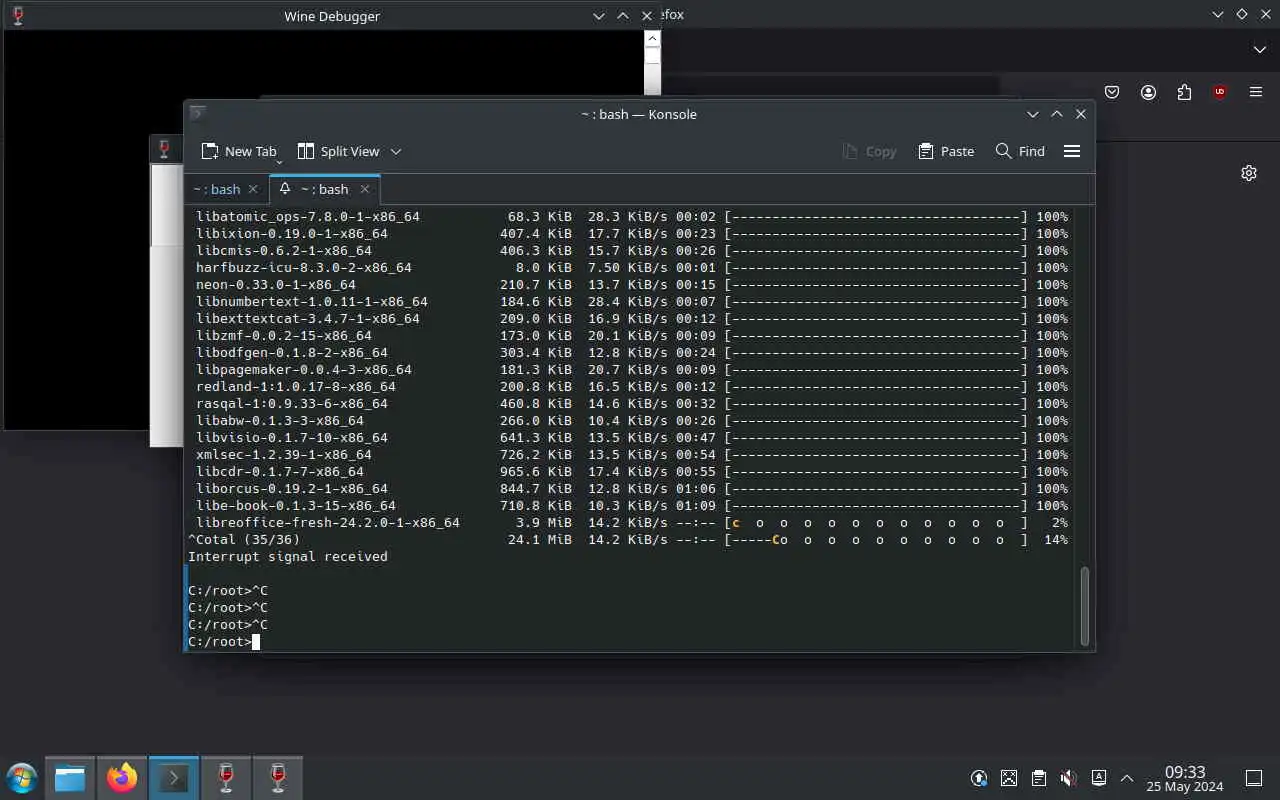Click the show desktop icon
Screen dimensions: 1280x800
[1253, 778]
